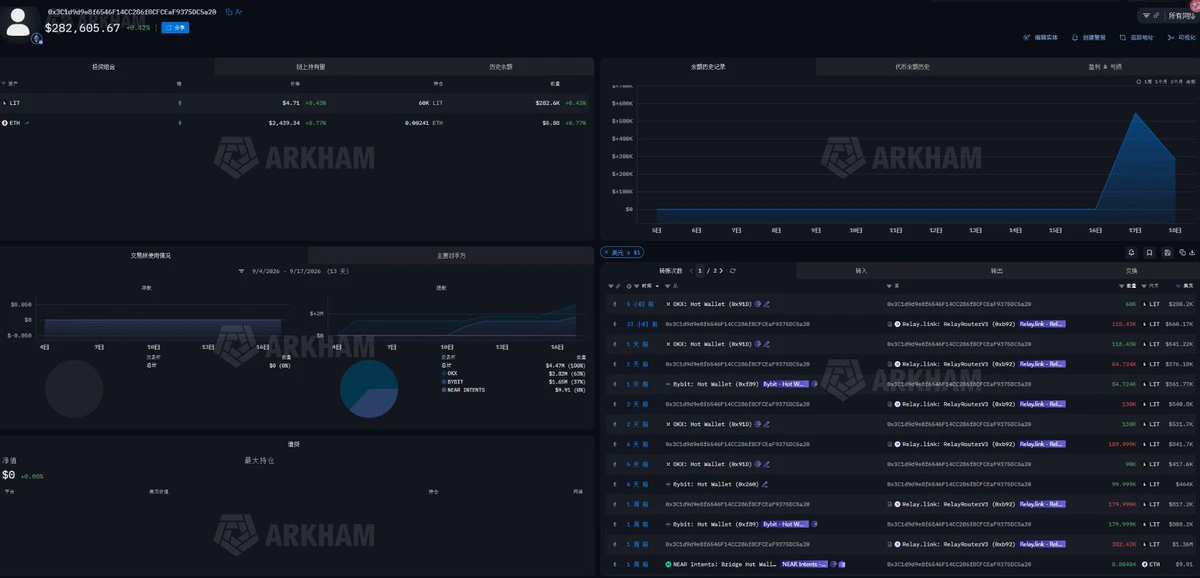Click the save icon above transfers table
This screenshot has height=578, width=1200.
(1170, 252)
